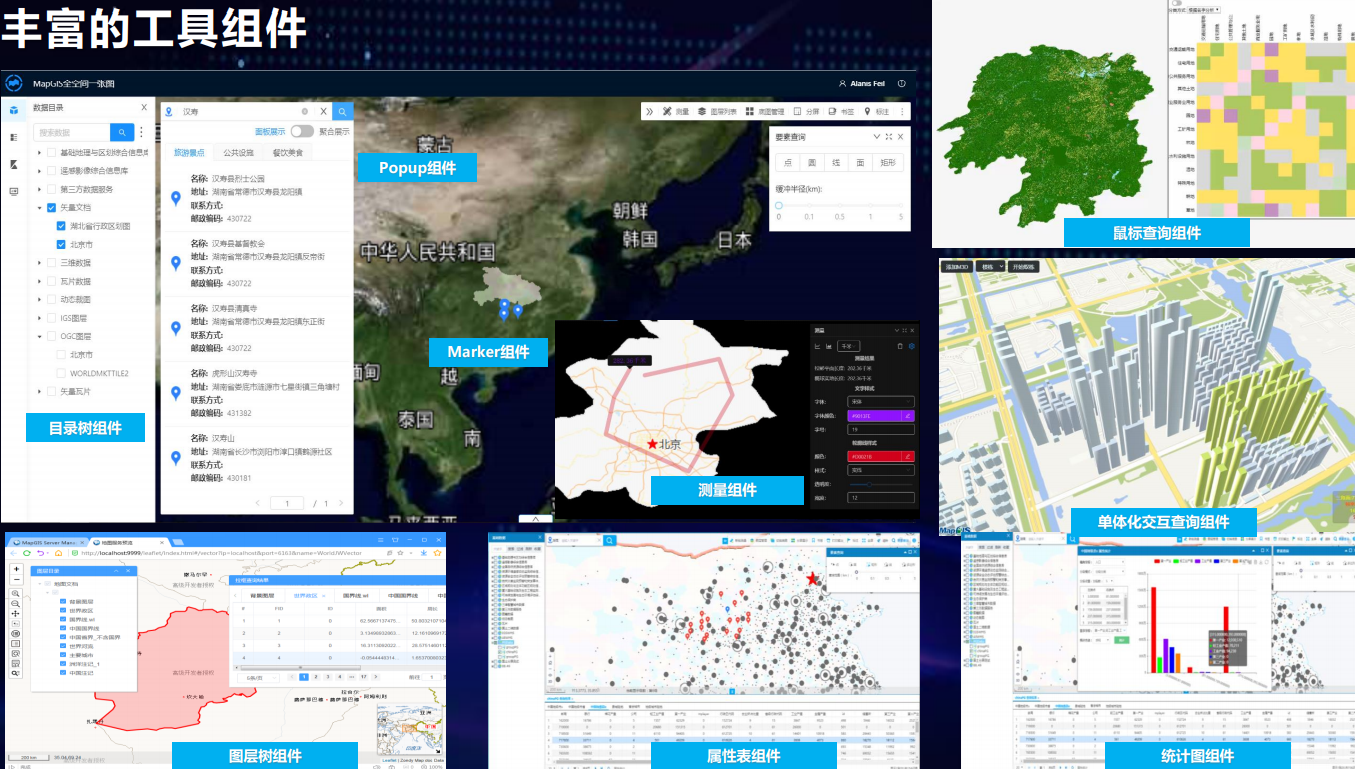This screenshot has width=1355, height=769.
Task: Click blue search button beside 汉寿 query
Action: click(342, 112)
